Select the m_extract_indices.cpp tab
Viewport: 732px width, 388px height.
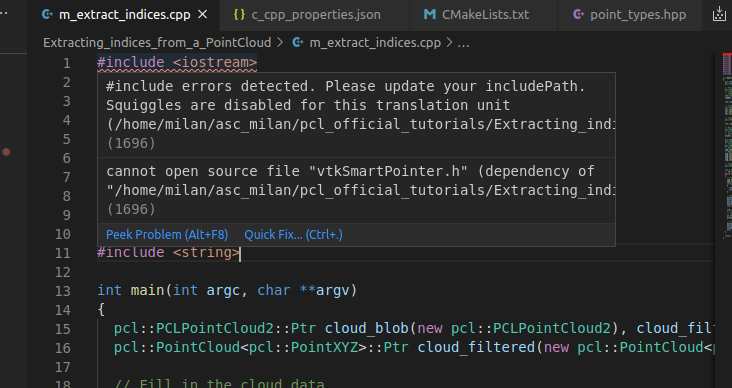click(123, 15)
